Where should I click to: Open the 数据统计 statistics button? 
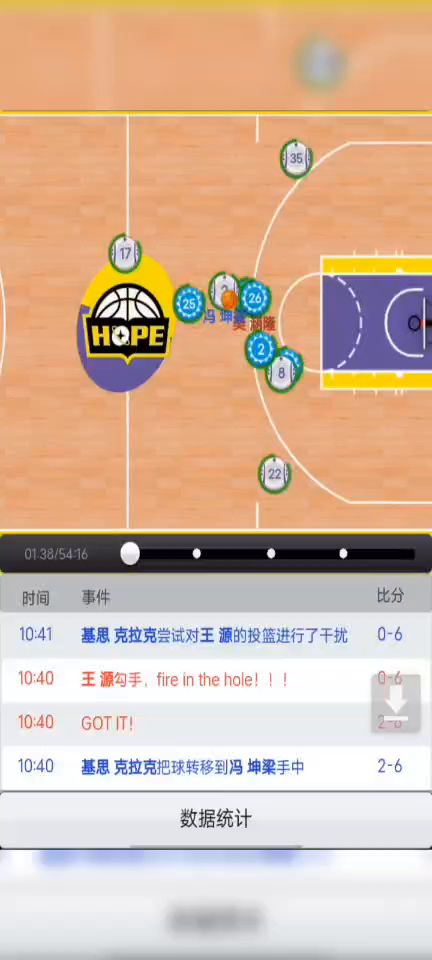point(216,819)
